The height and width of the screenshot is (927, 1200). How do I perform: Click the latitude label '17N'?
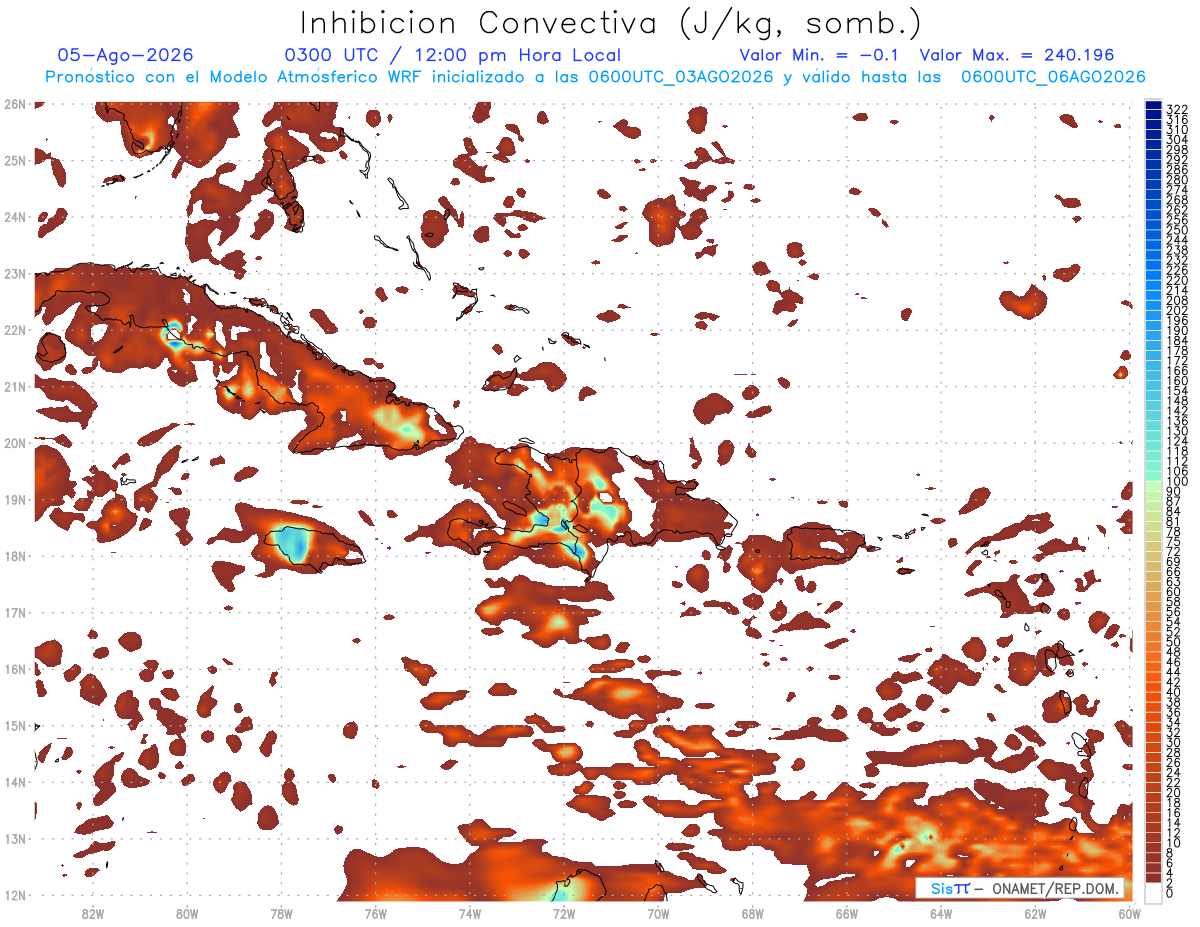14,612
